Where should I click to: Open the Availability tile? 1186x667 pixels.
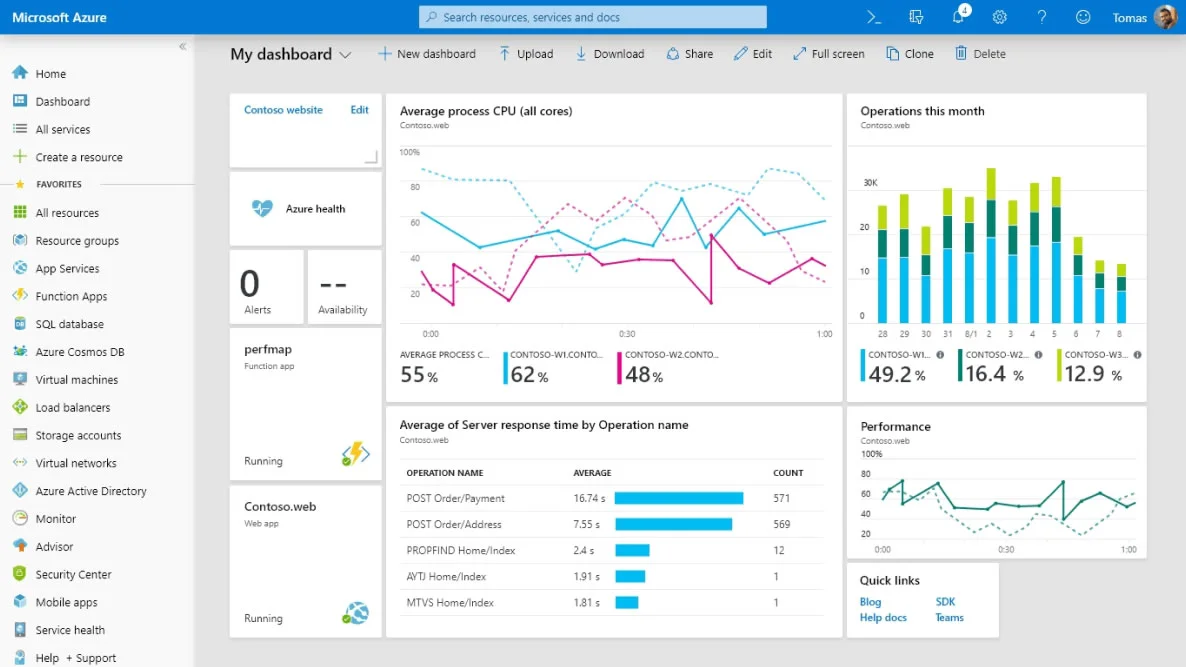345,287
